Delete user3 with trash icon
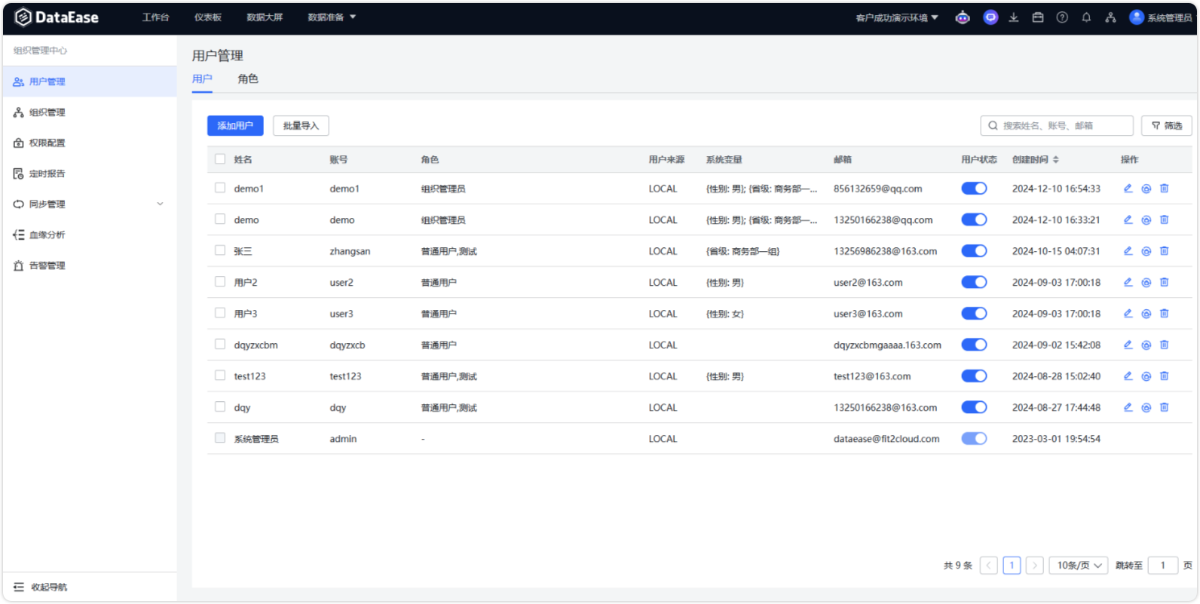This screenshot has width=1200, height=604. 1164,313
